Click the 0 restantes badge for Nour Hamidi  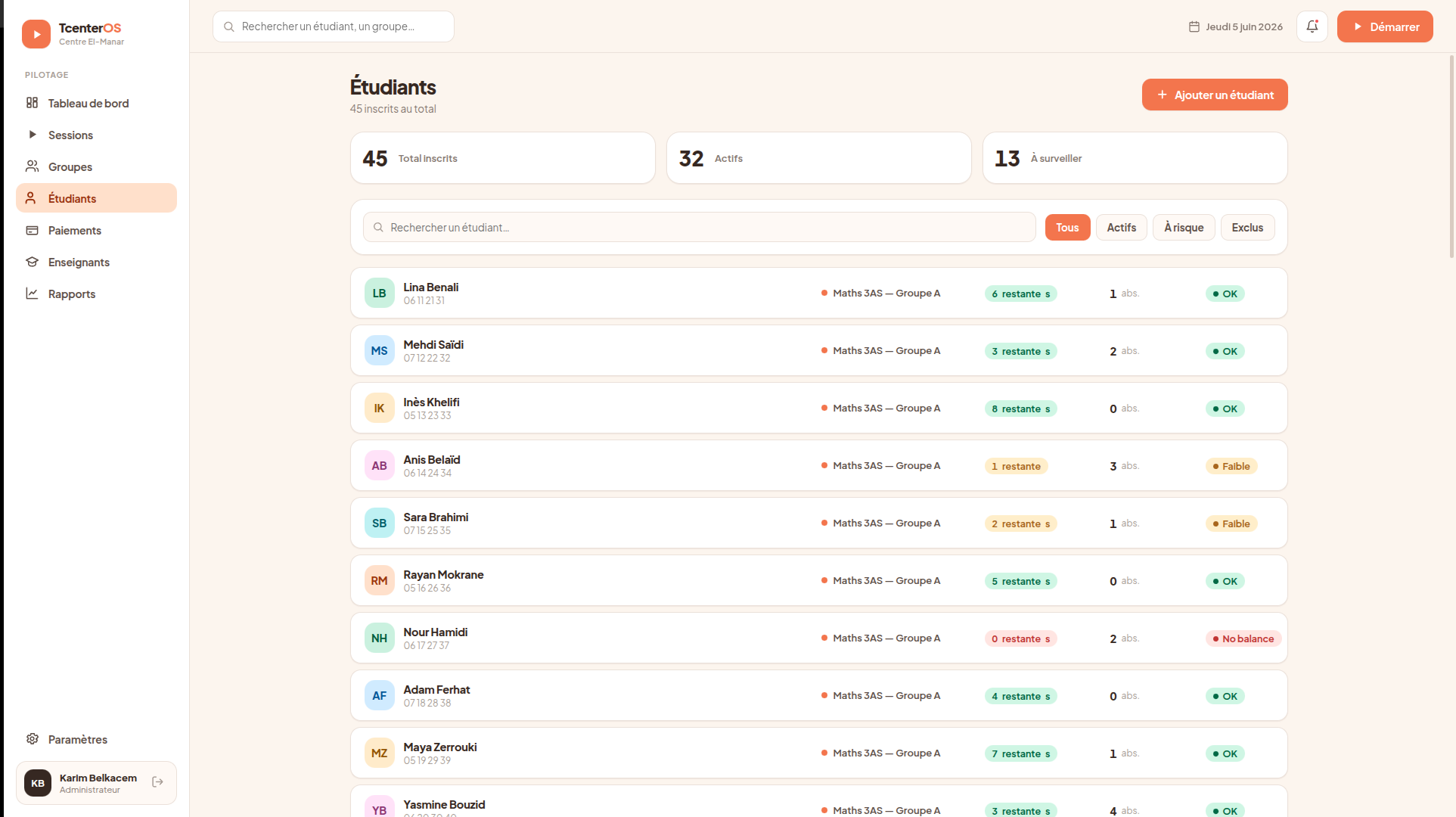[x=1021, y=638]
